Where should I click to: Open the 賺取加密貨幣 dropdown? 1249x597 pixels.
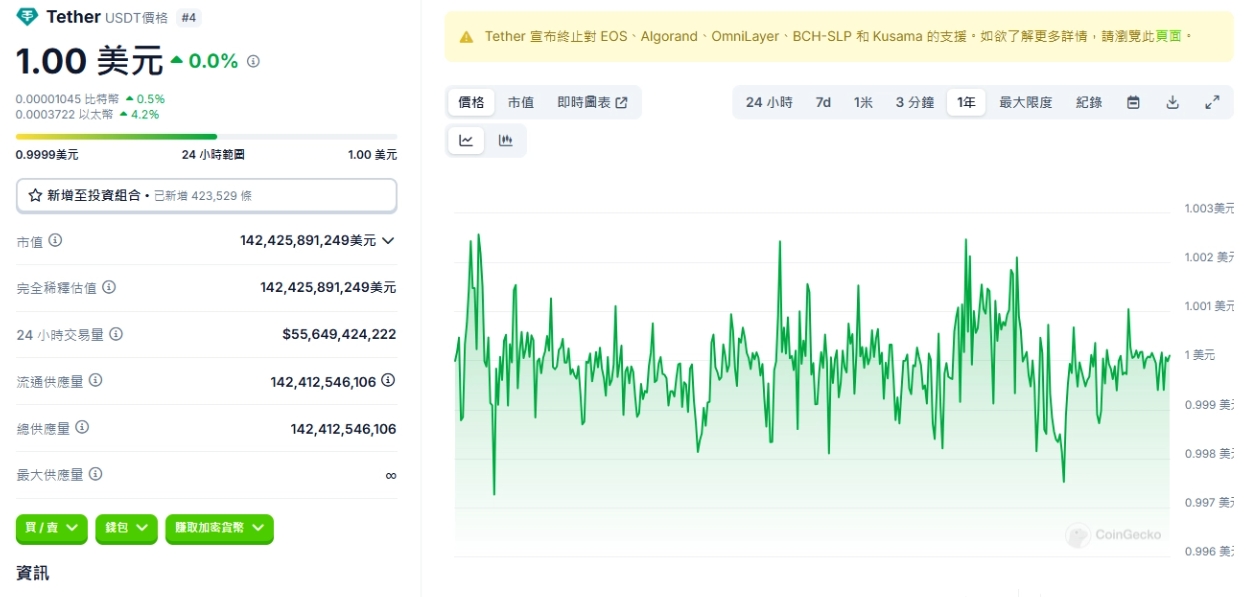pyautogui.click(x=219, y=528)
